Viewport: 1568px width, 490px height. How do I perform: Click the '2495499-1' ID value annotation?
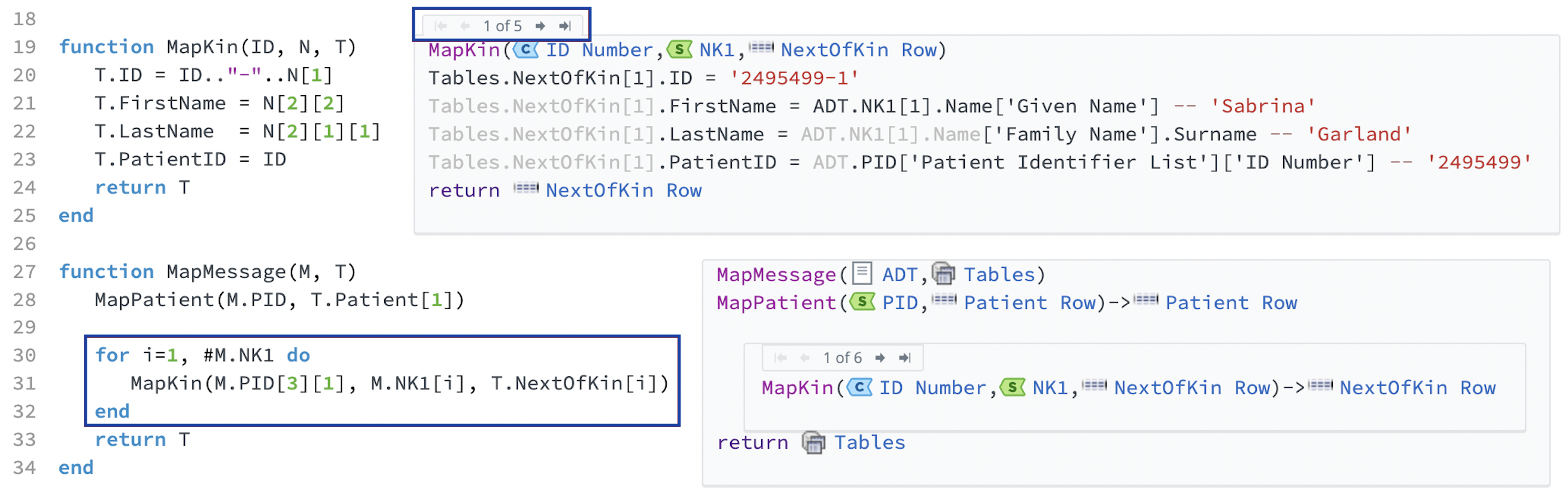pos(794,78)
